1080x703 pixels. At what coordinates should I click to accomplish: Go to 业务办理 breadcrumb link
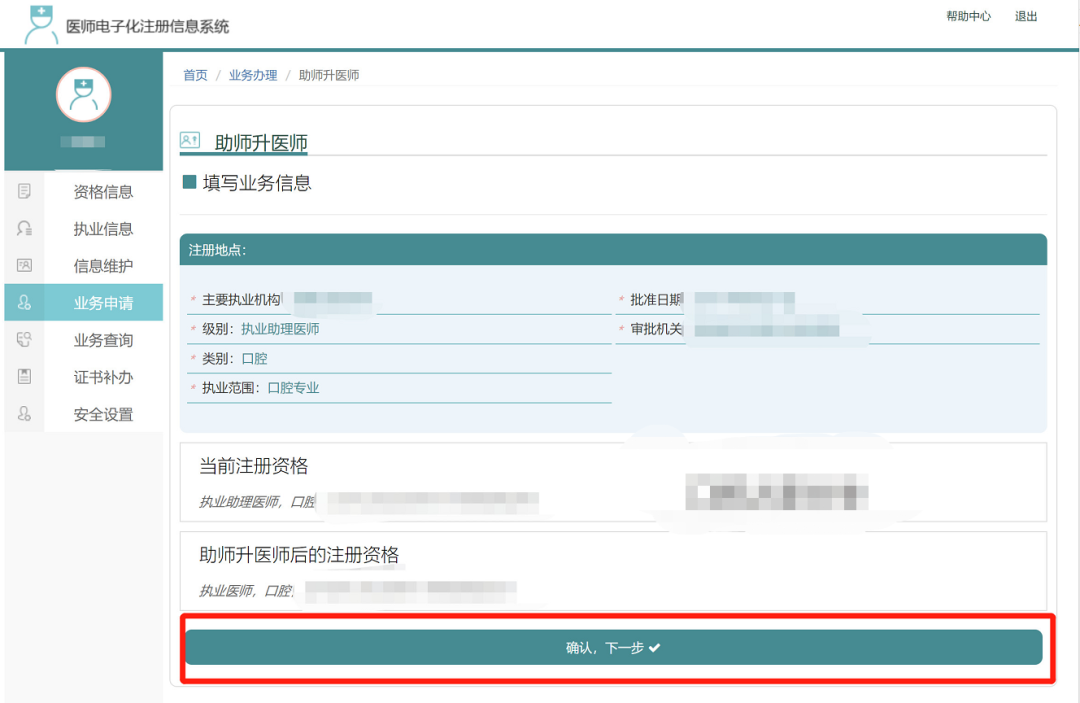(253, 76)
